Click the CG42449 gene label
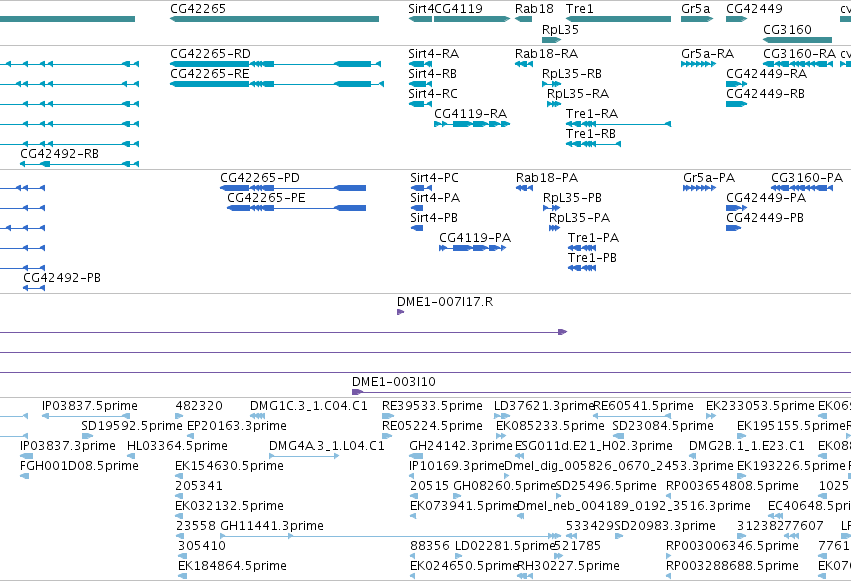Screen dimensions: 851x581 point(754,9)
